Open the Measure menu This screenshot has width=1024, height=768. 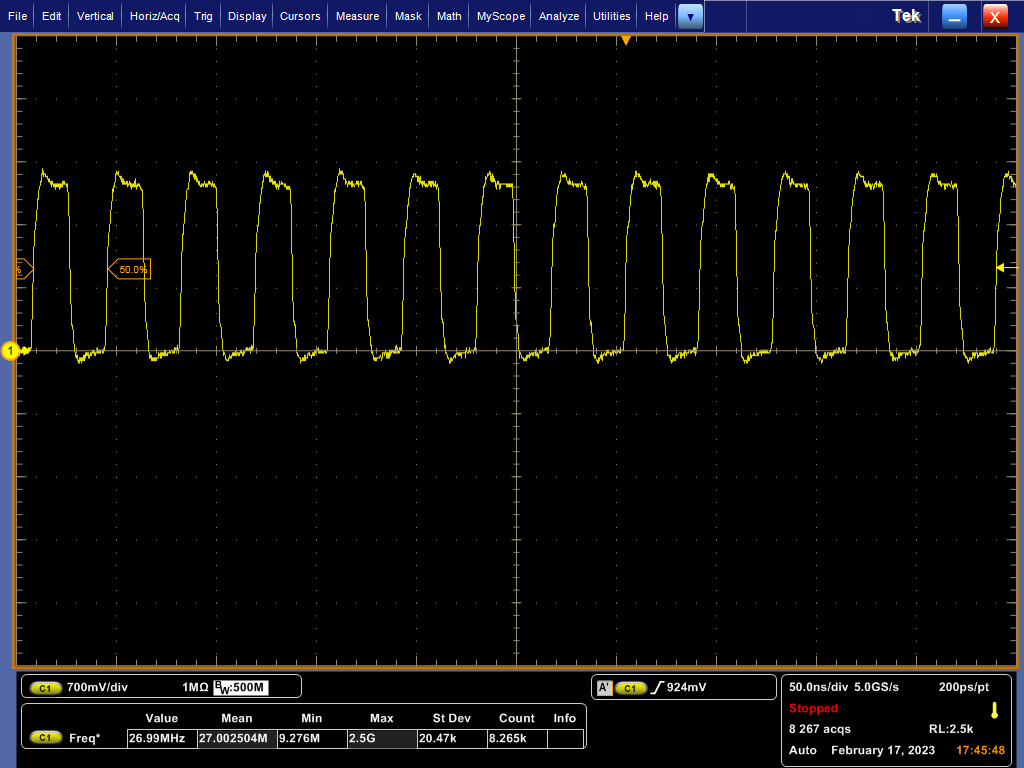[357, 16]
